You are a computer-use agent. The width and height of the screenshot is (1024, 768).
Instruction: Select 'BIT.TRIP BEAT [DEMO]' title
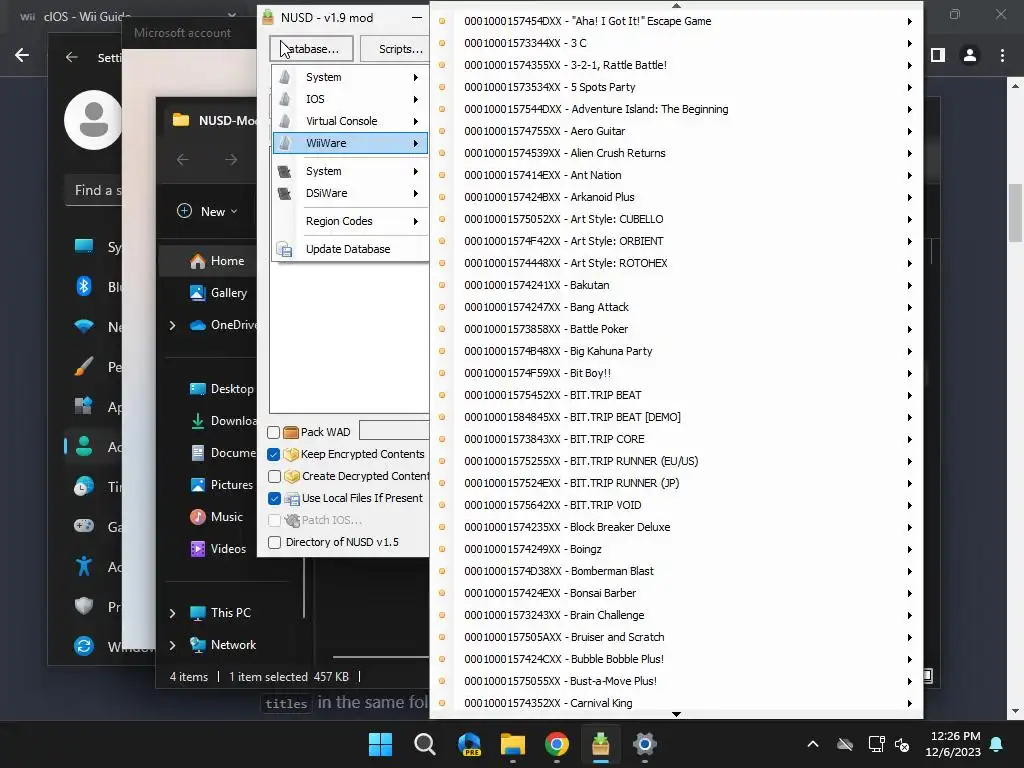[625, 417]
